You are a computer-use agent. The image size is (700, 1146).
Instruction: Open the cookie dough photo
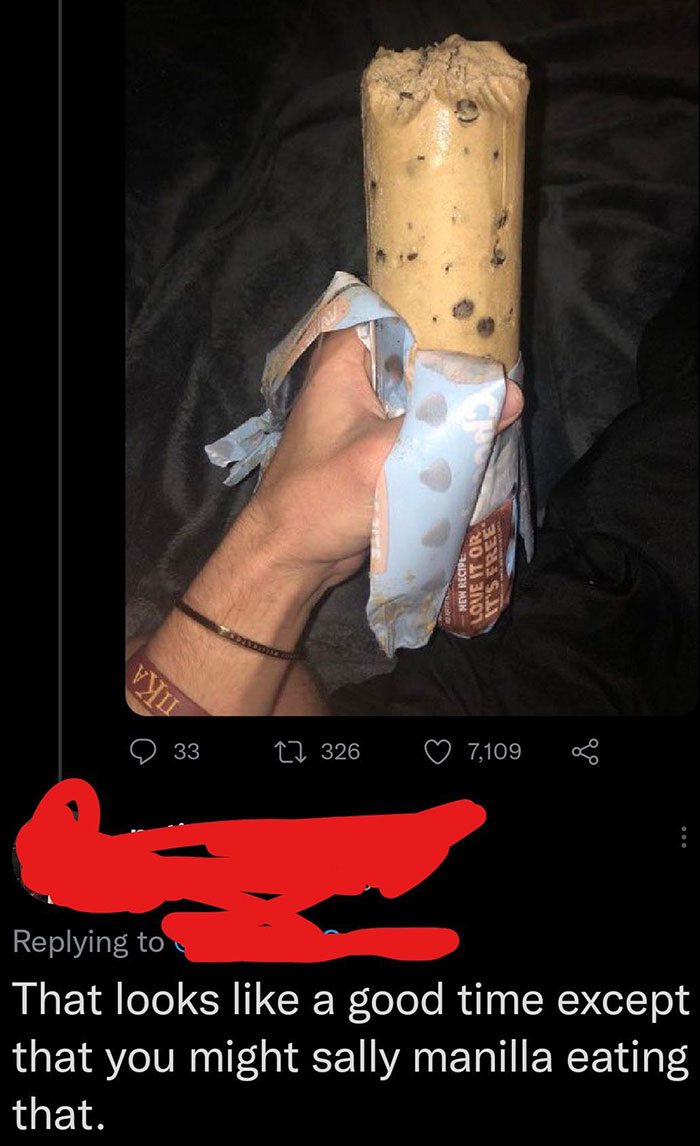point(413,358)
